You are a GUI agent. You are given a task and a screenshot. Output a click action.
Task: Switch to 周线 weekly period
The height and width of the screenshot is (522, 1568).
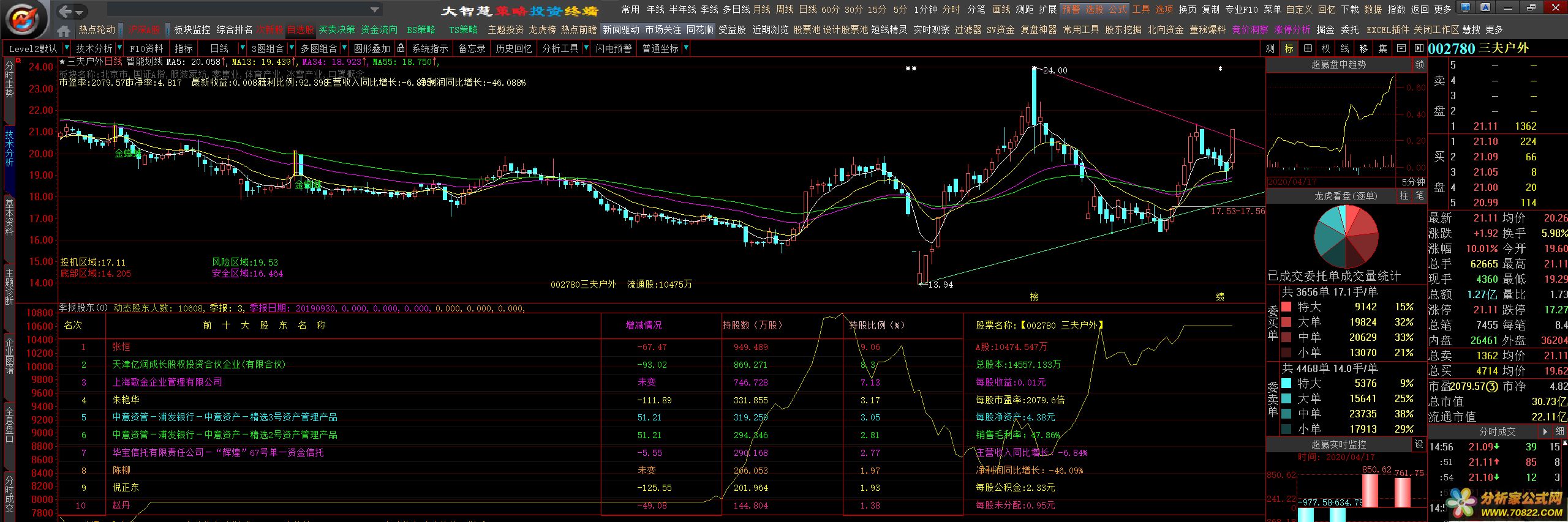pyautogui.click(x=785, y=9)
